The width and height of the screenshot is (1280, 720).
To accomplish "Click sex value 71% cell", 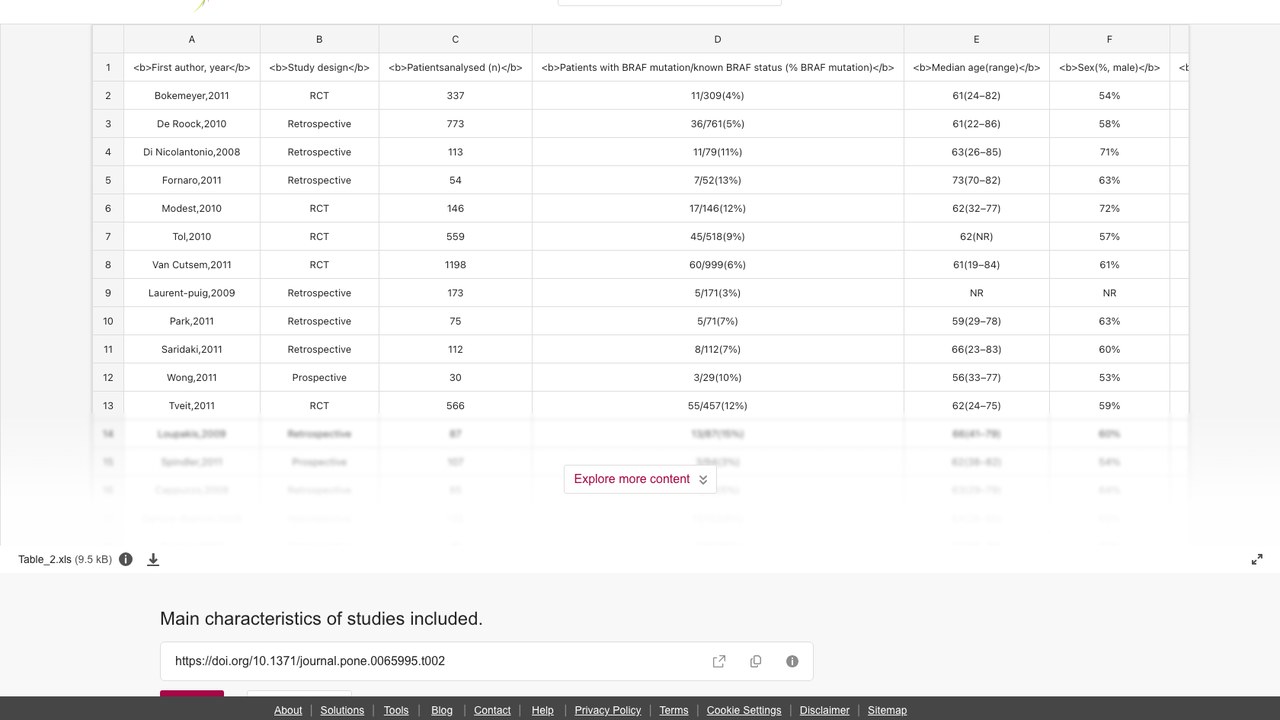I will [x=1109, y=152].
